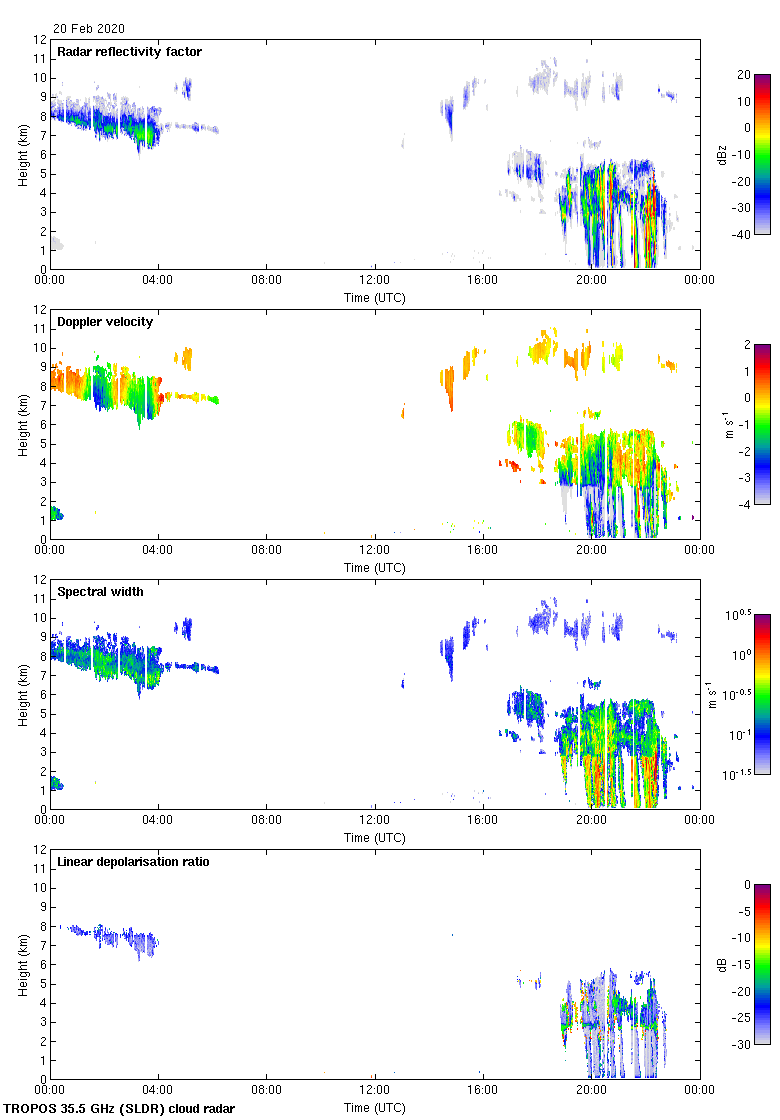The width and height of the screenshot is (780, 1120).
Task: Click 'Height (km)' axis label of Spectral width plot
Action: [x=23, y=694]
